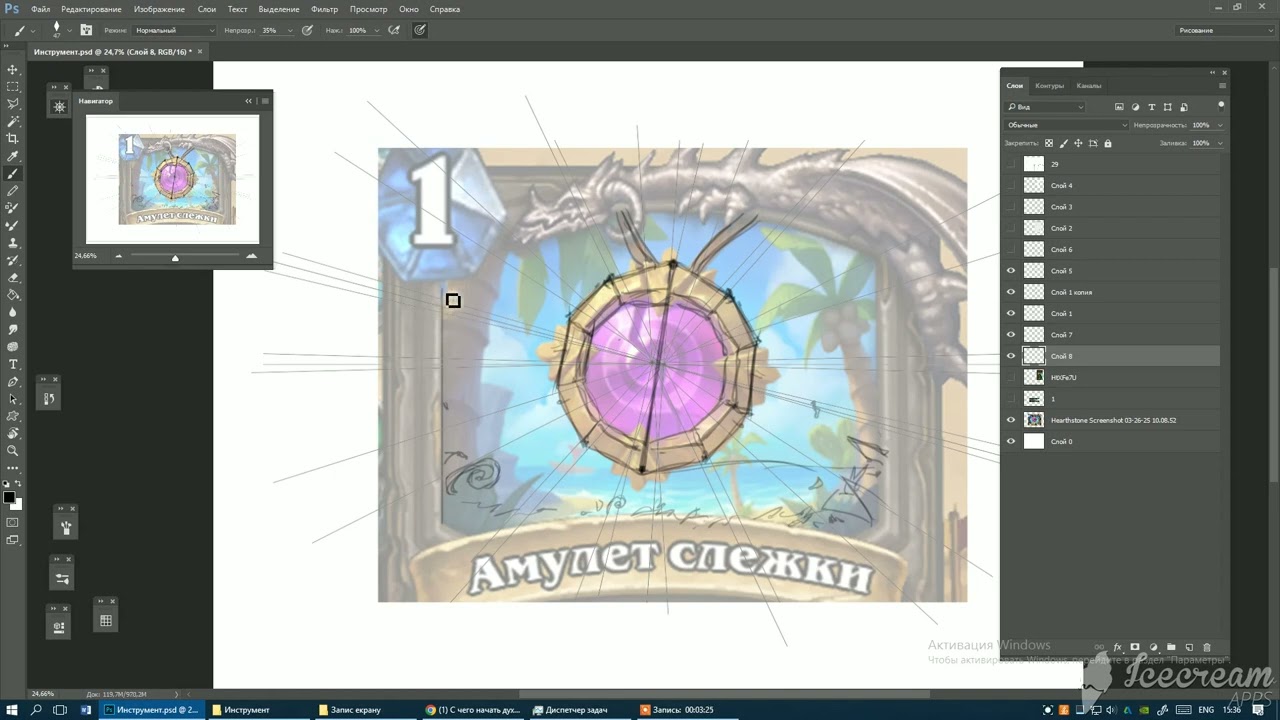Select the Clone Stamp tool
Screen dimensions: 1280x720
point(13,243)
